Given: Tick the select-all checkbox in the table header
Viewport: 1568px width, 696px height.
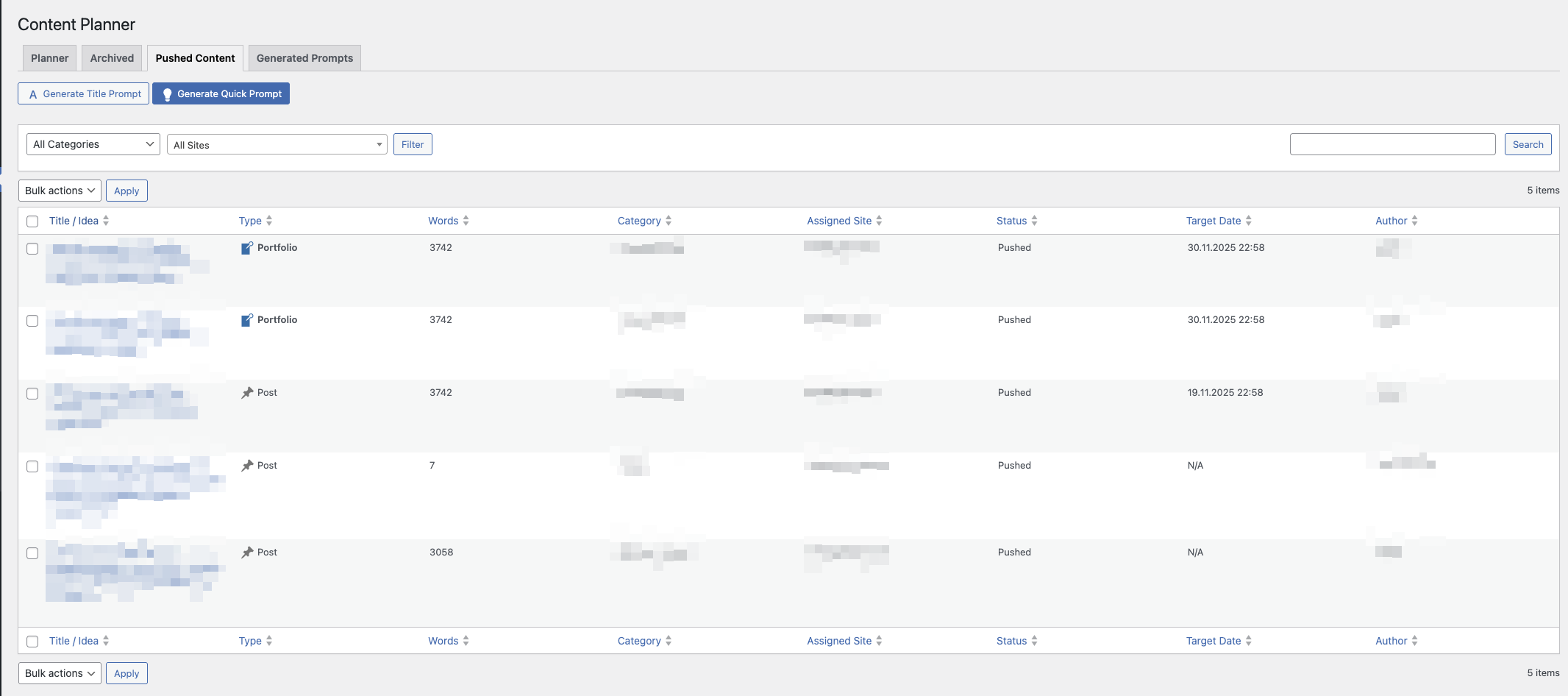Looking at the screenshot, I should pyautogui.click(x=32, y=221).
